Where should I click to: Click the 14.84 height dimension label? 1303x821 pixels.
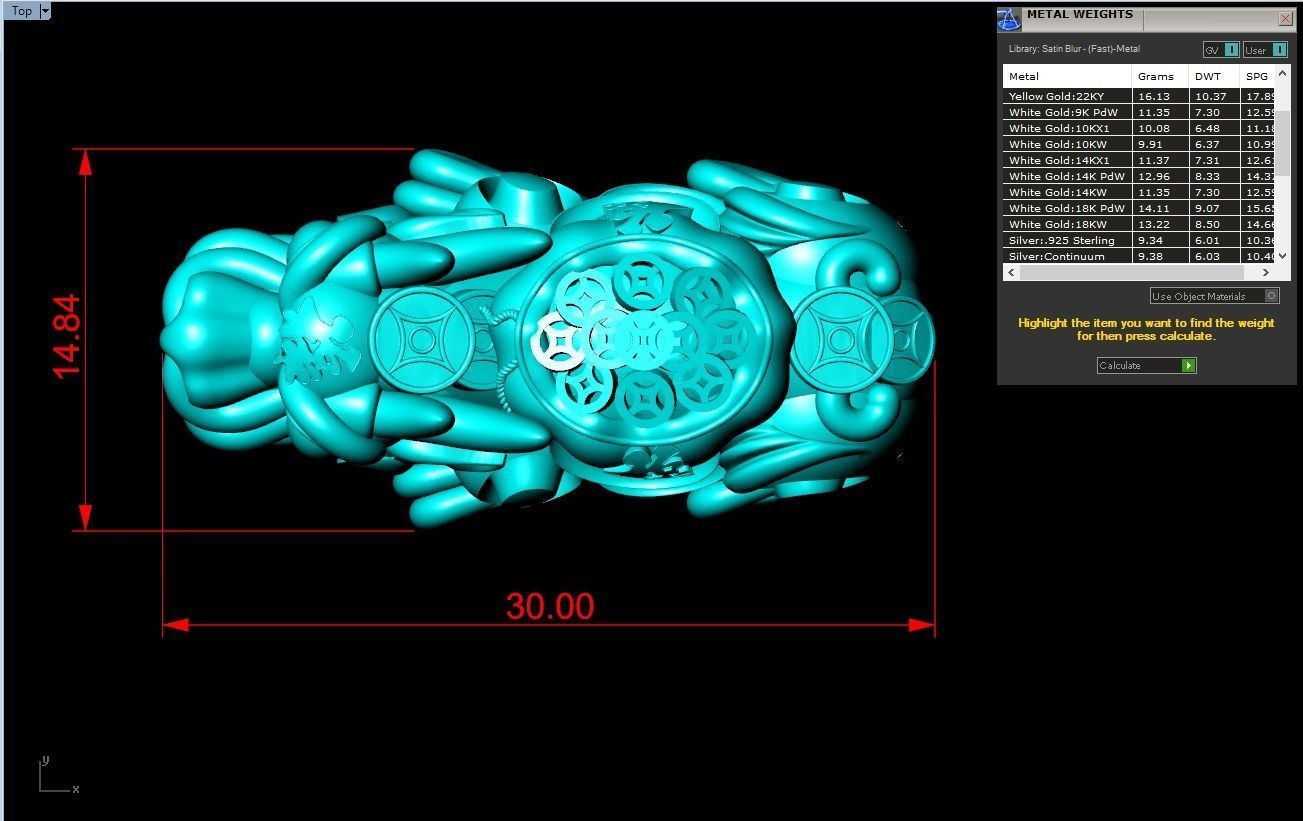click(x=67, y=337)
